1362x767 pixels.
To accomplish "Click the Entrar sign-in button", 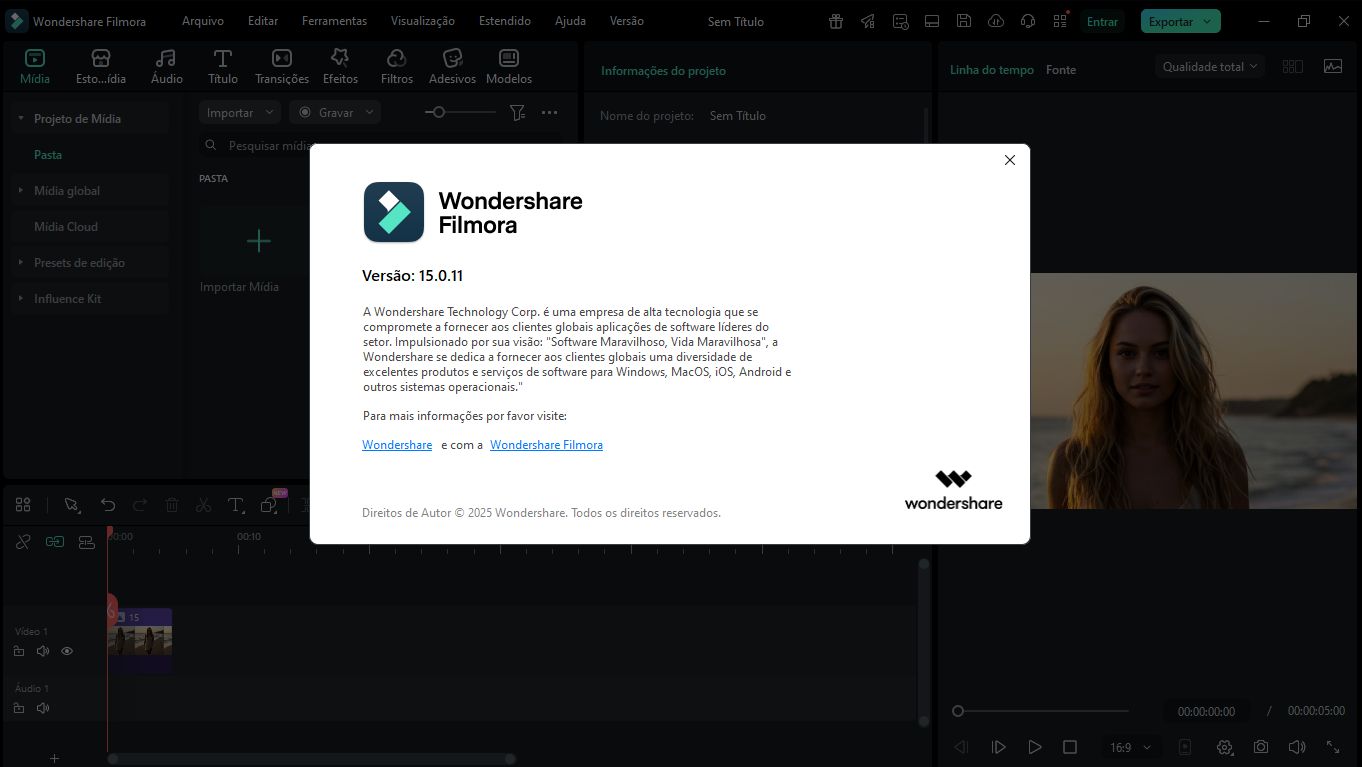I will point(1102,21).
